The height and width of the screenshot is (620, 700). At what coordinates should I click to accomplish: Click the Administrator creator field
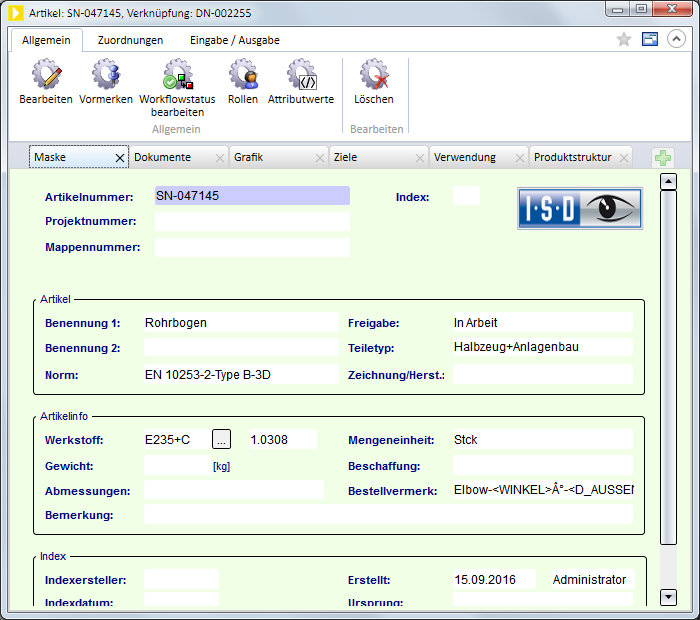(593, 579)
